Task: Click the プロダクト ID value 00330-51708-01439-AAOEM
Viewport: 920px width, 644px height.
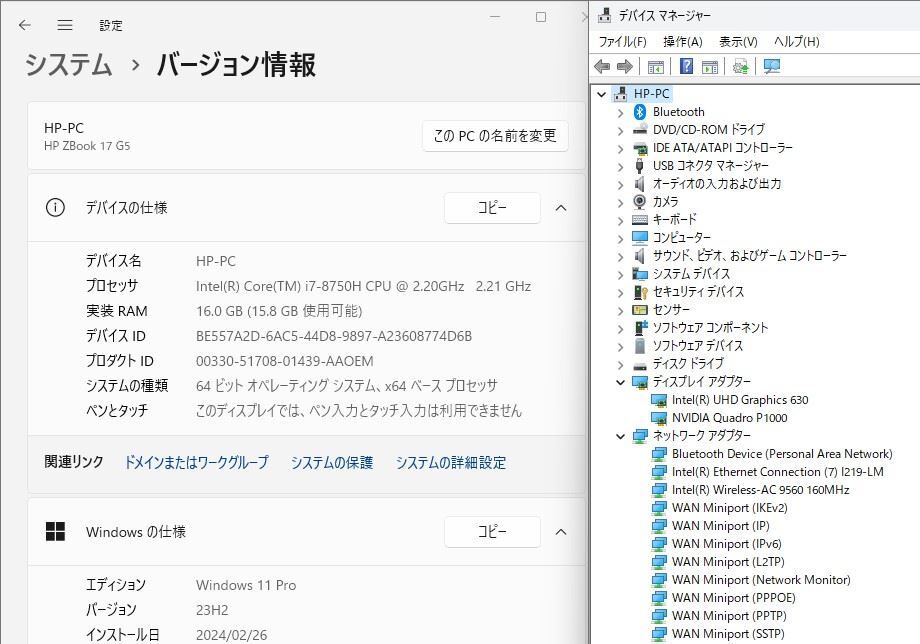Action: point(285,361)
